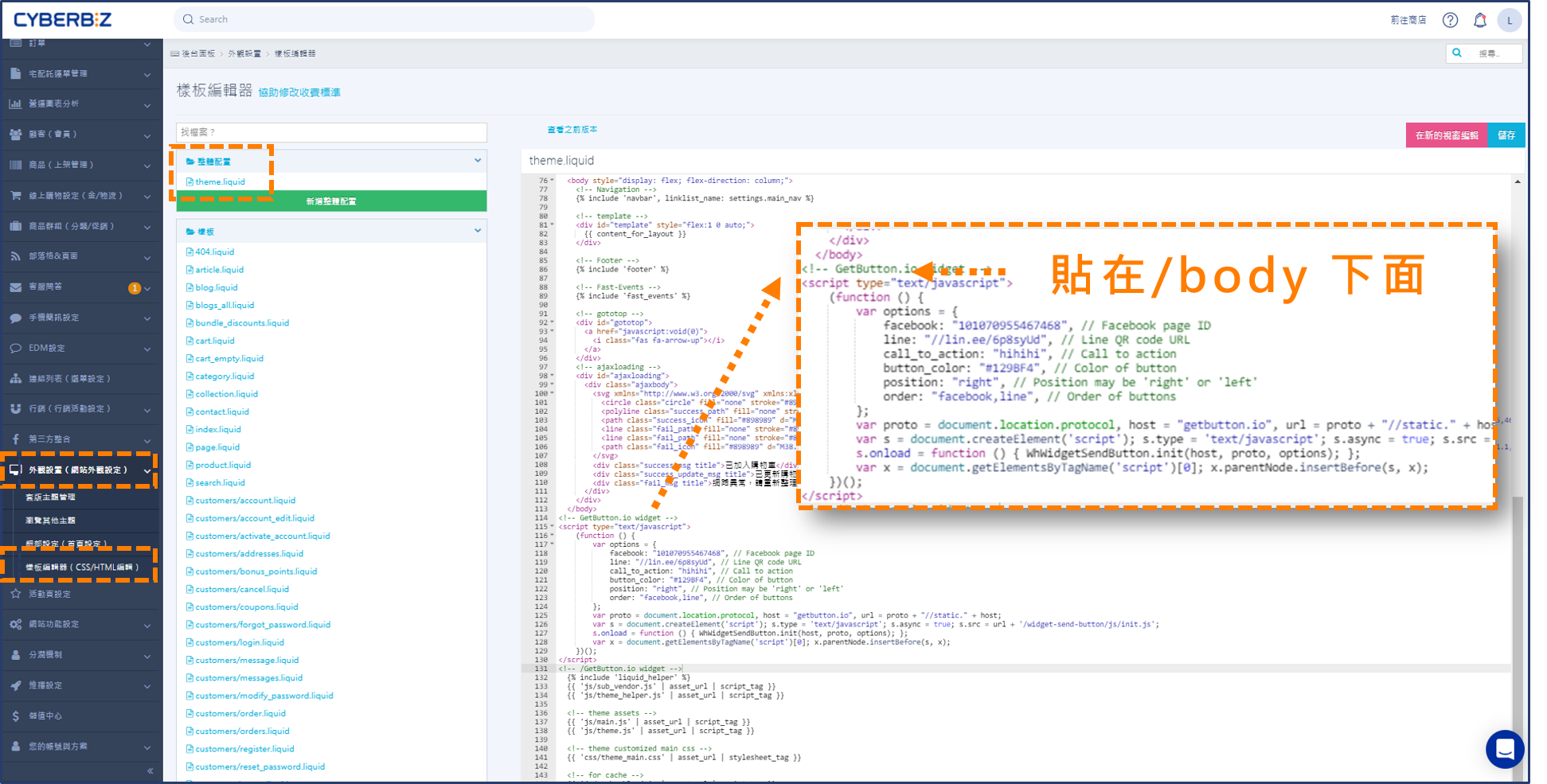Open 404.liquid template file
Viewport: 1547px width, 784px height.
215,252
